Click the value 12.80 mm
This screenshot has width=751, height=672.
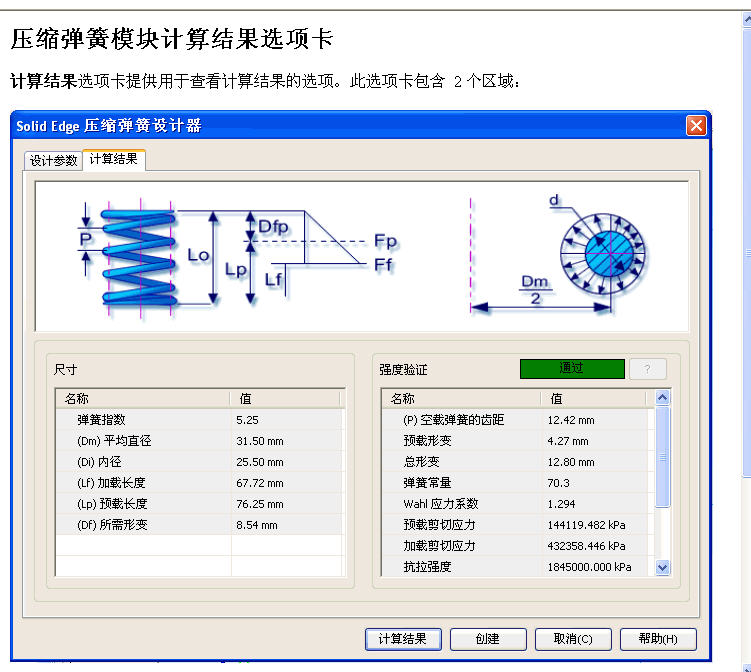click(x=571, y=462)
